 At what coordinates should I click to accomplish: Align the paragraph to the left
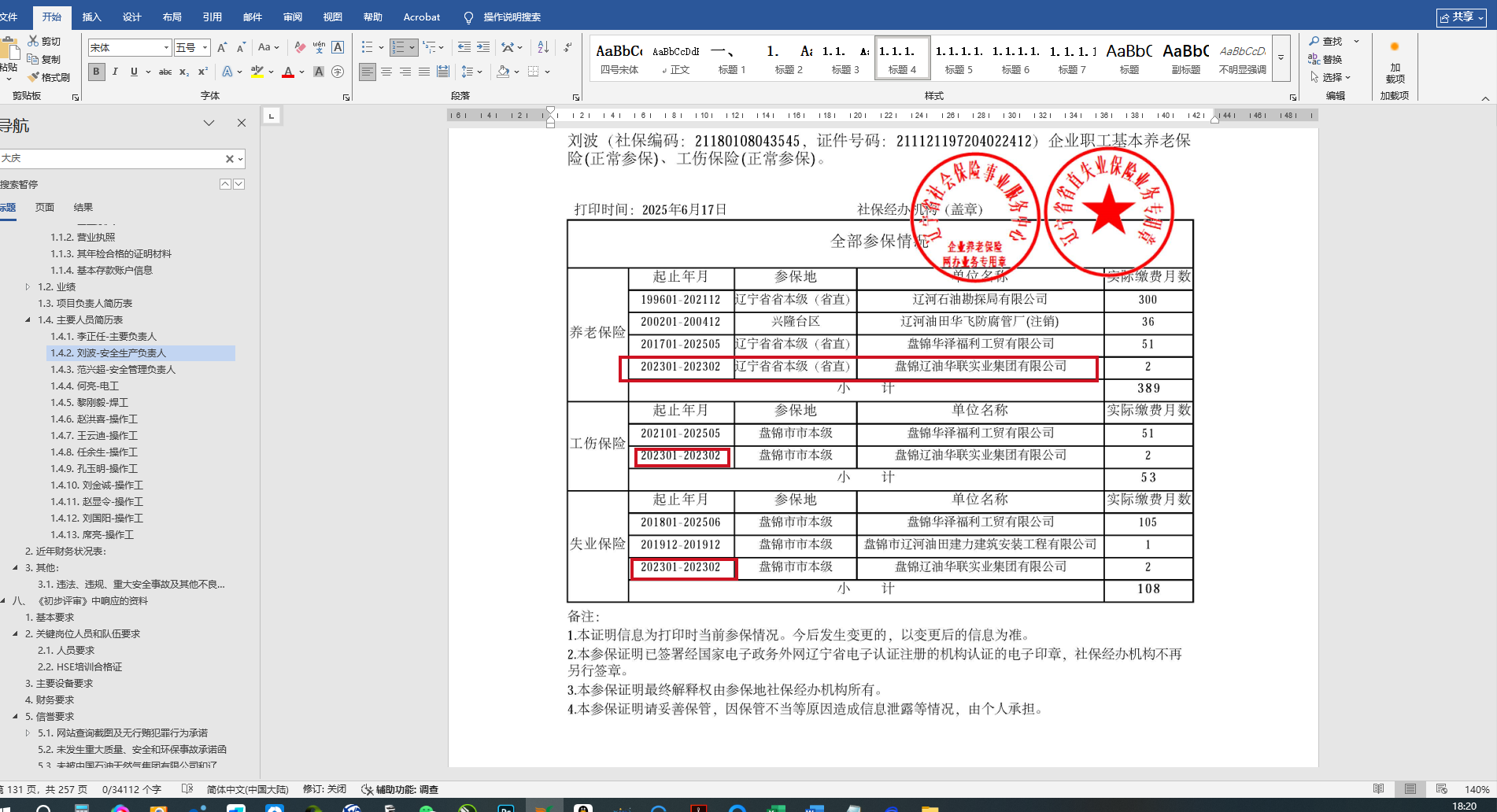(368, 72)
